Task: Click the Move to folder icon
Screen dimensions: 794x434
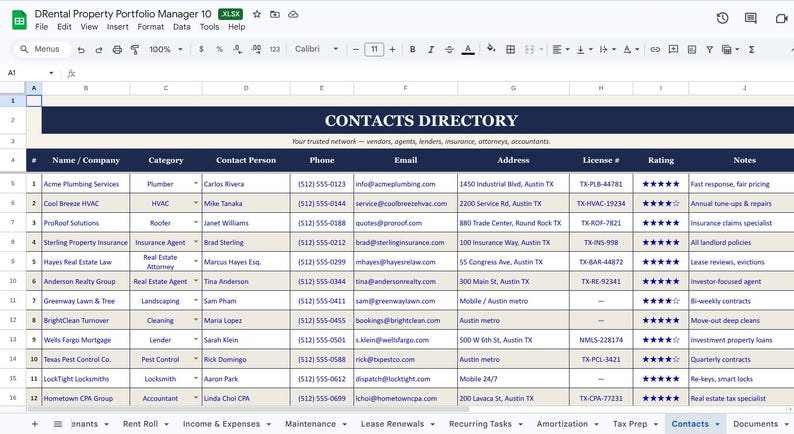Action: (x=274, y=14)
